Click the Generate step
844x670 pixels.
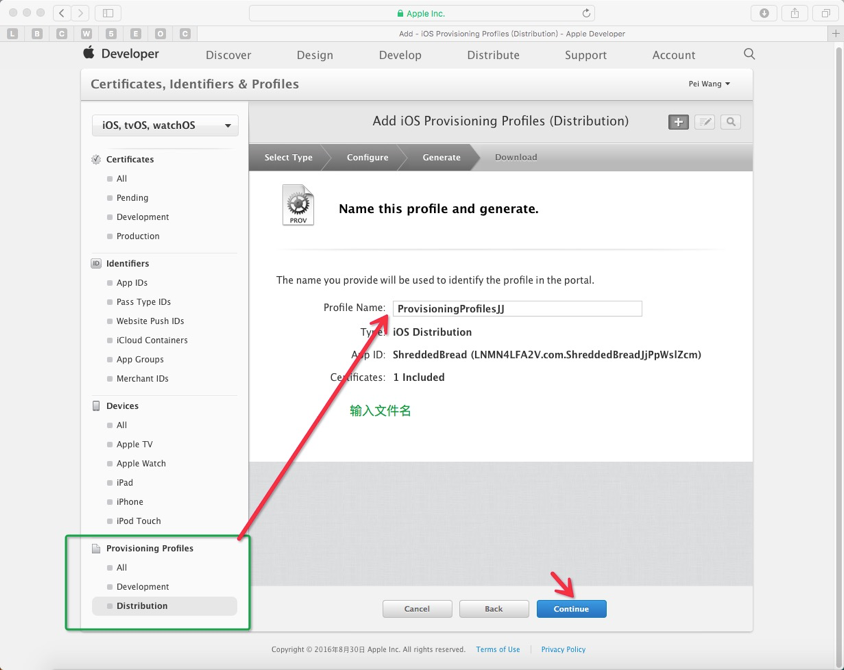coord(441,157)
